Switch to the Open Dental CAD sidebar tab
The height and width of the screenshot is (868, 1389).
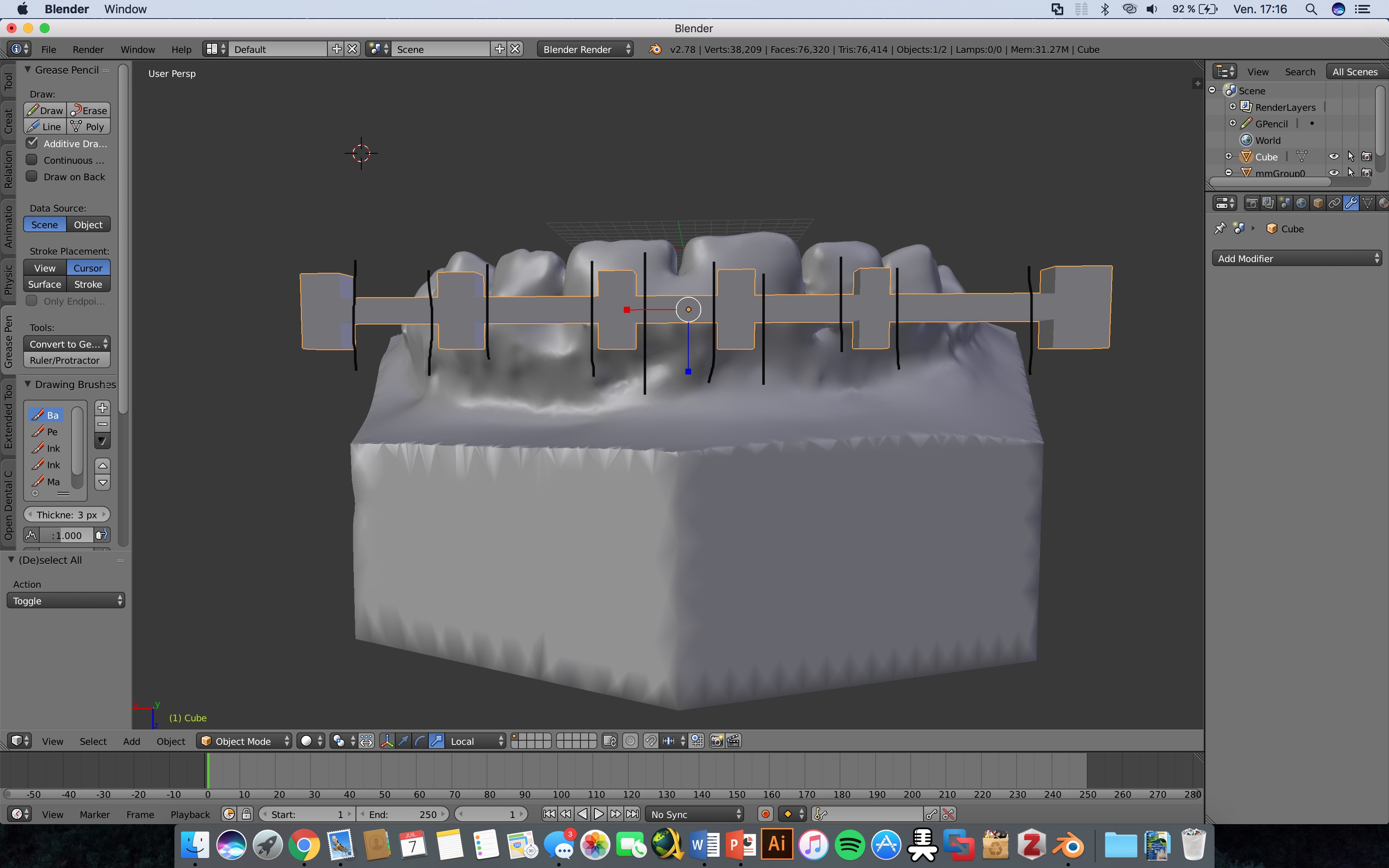click(x=8, y=505)
